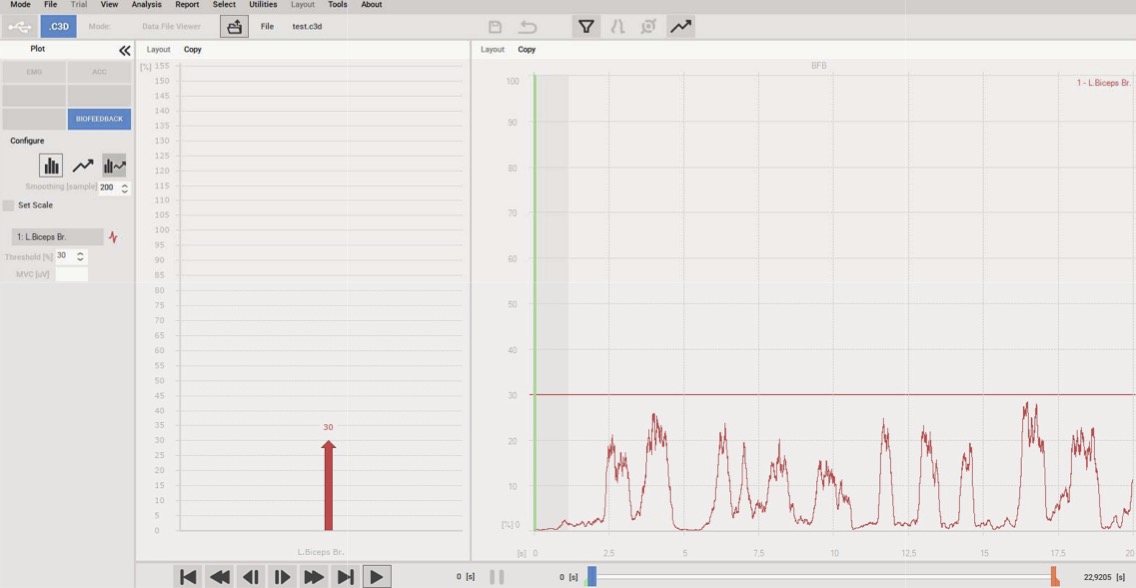Click the orange end marker on timeline
1136x588 pixels.
click(x=1054, y=576)
